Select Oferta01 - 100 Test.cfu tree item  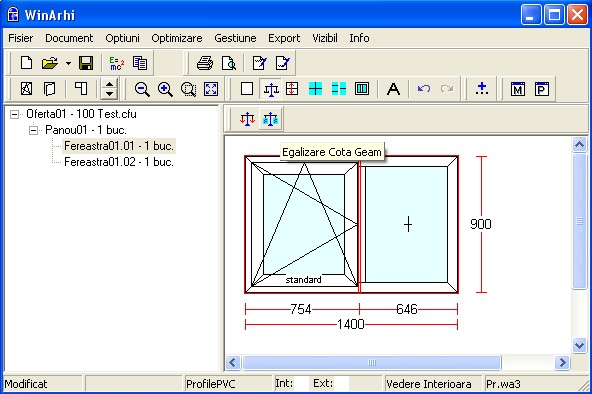81,114
